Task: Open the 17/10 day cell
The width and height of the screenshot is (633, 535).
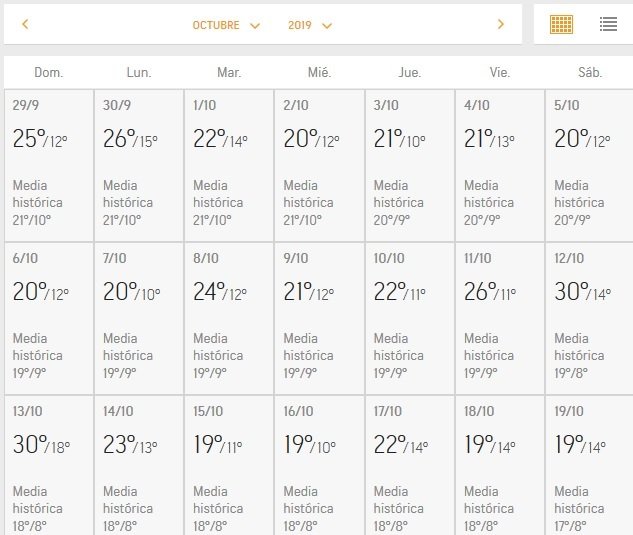Action: 410,466
